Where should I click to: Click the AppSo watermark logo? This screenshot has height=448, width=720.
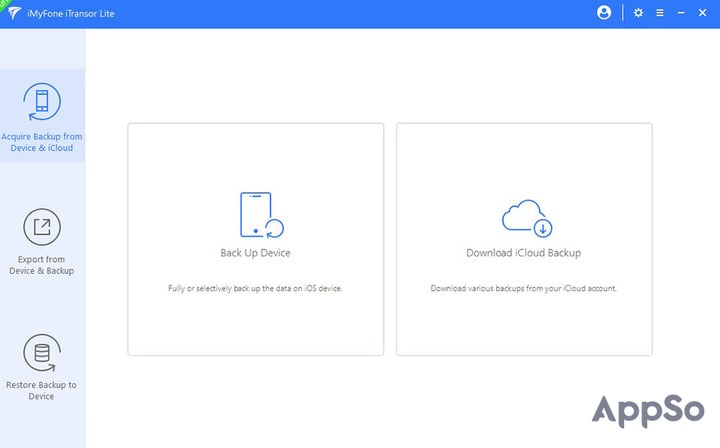(x=648, y=411)
